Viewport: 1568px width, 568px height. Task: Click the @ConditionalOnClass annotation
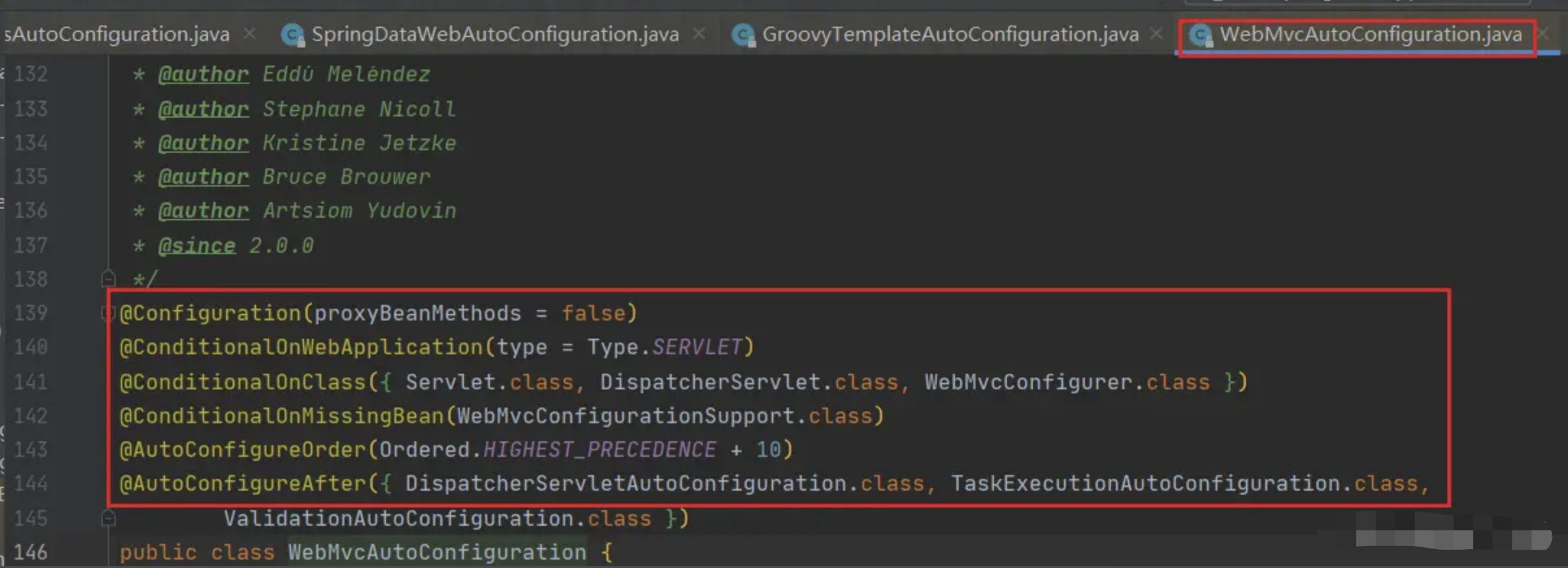pyautogui.click(x=243, y=382)
